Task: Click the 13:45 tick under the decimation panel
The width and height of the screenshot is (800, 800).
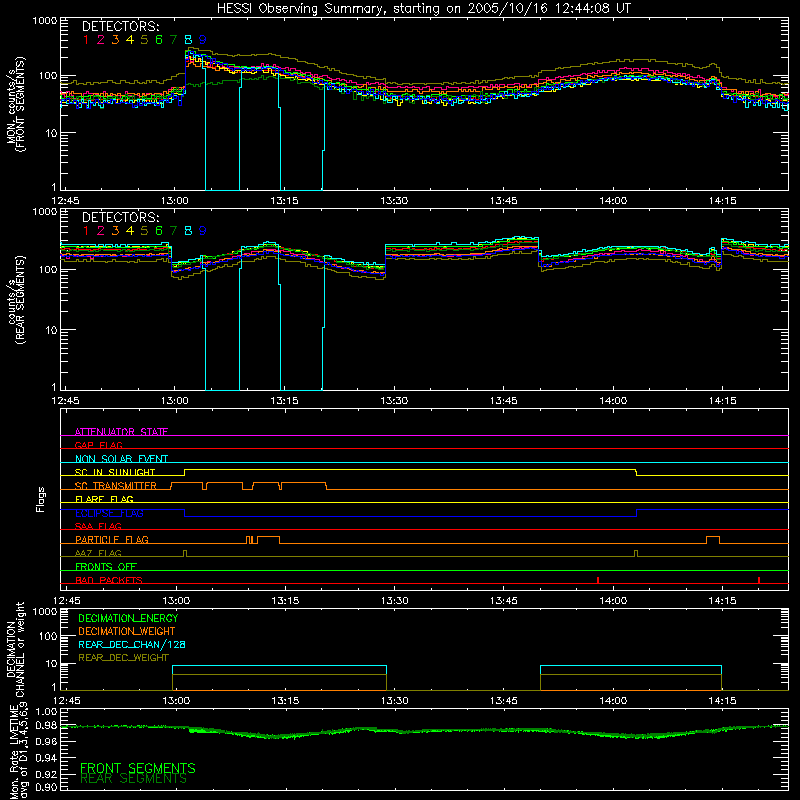Action: click(x=504, y=701)
